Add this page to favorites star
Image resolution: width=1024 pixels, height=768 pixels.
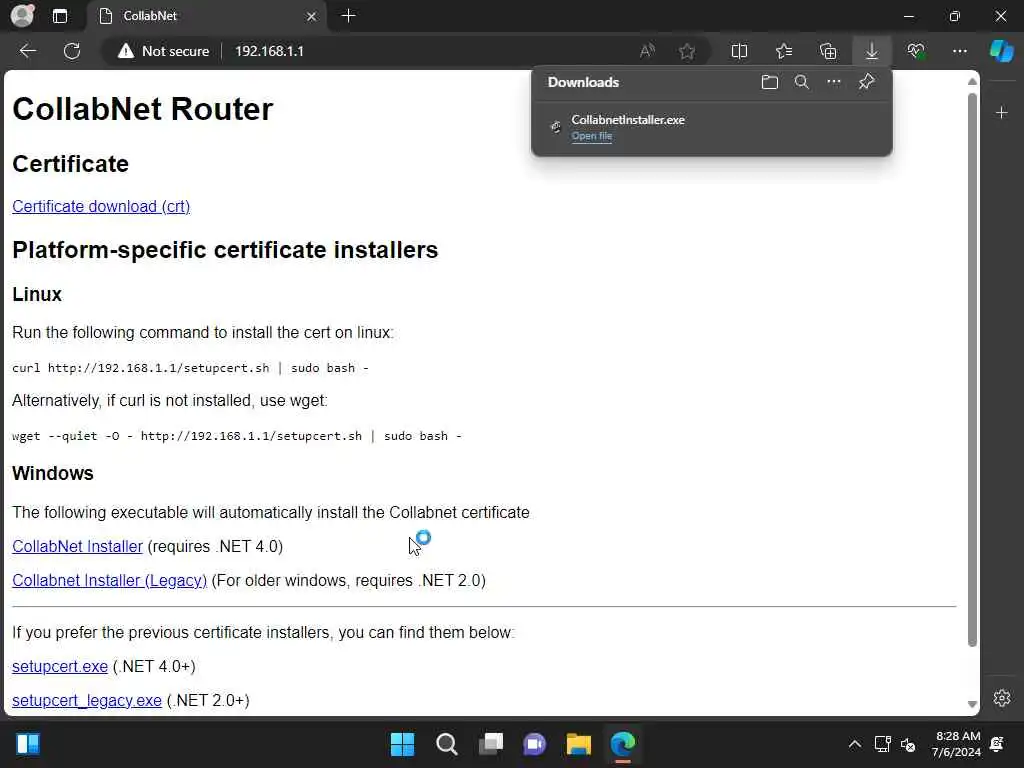[686, 51]
